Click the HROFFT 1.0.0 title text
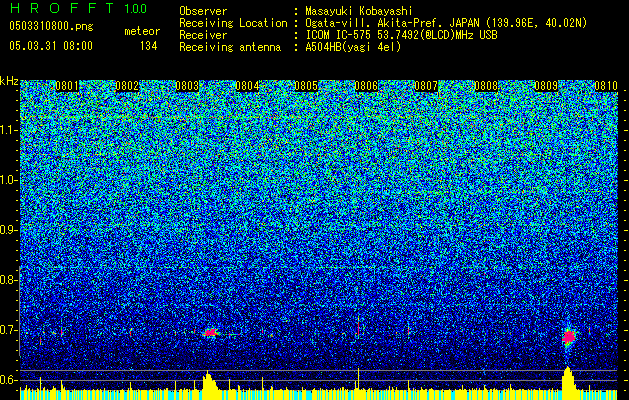The image size is (629, 400). [78, 8]
